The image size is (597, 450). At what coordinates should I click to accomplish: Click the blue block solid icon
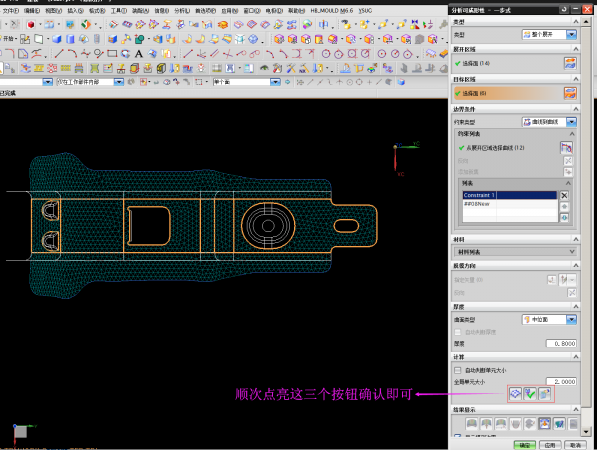57,39
